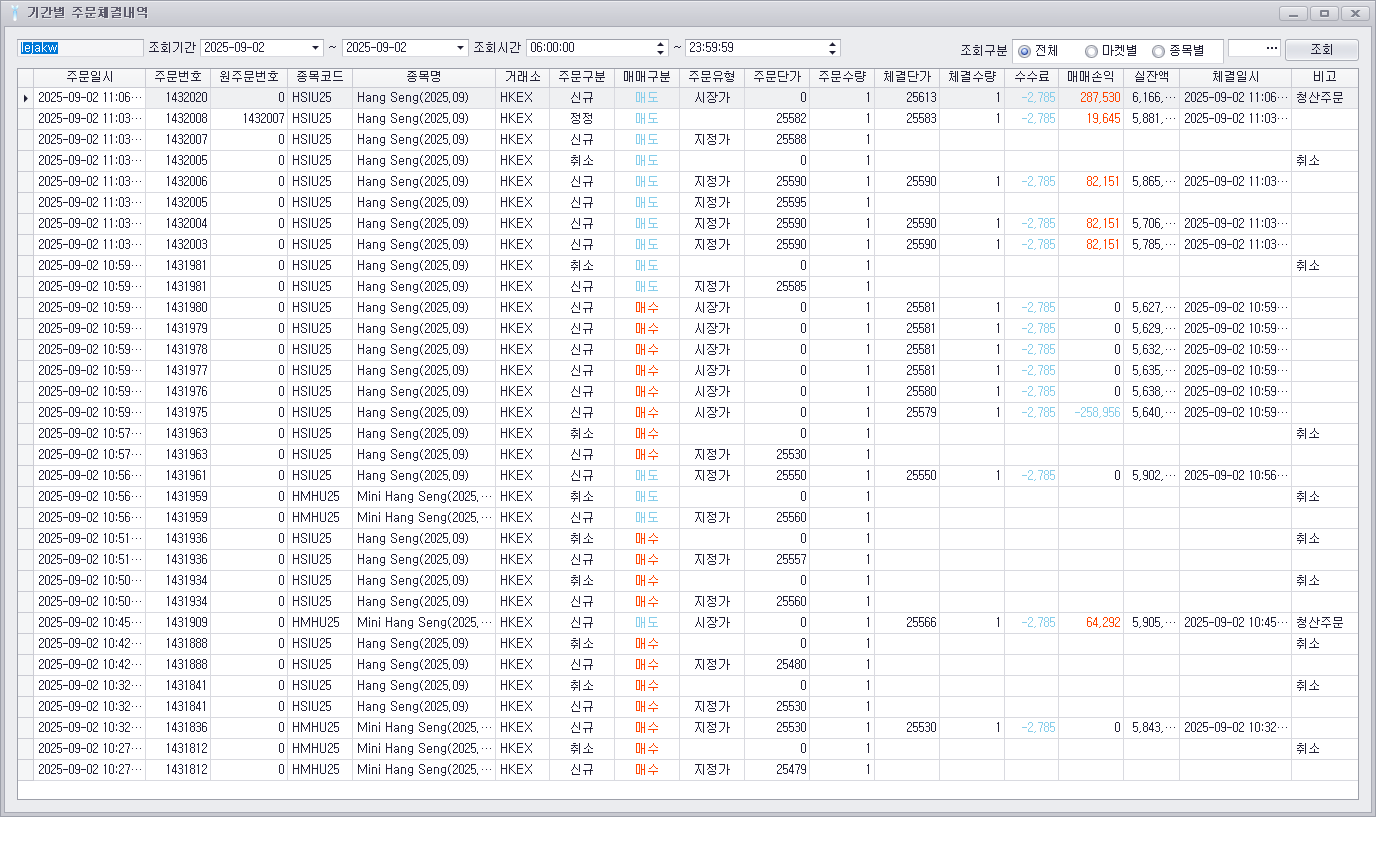Open the end date dropdown under 조회기간
The width and height of the screenshot is (1376, 854).
point(461,48)
